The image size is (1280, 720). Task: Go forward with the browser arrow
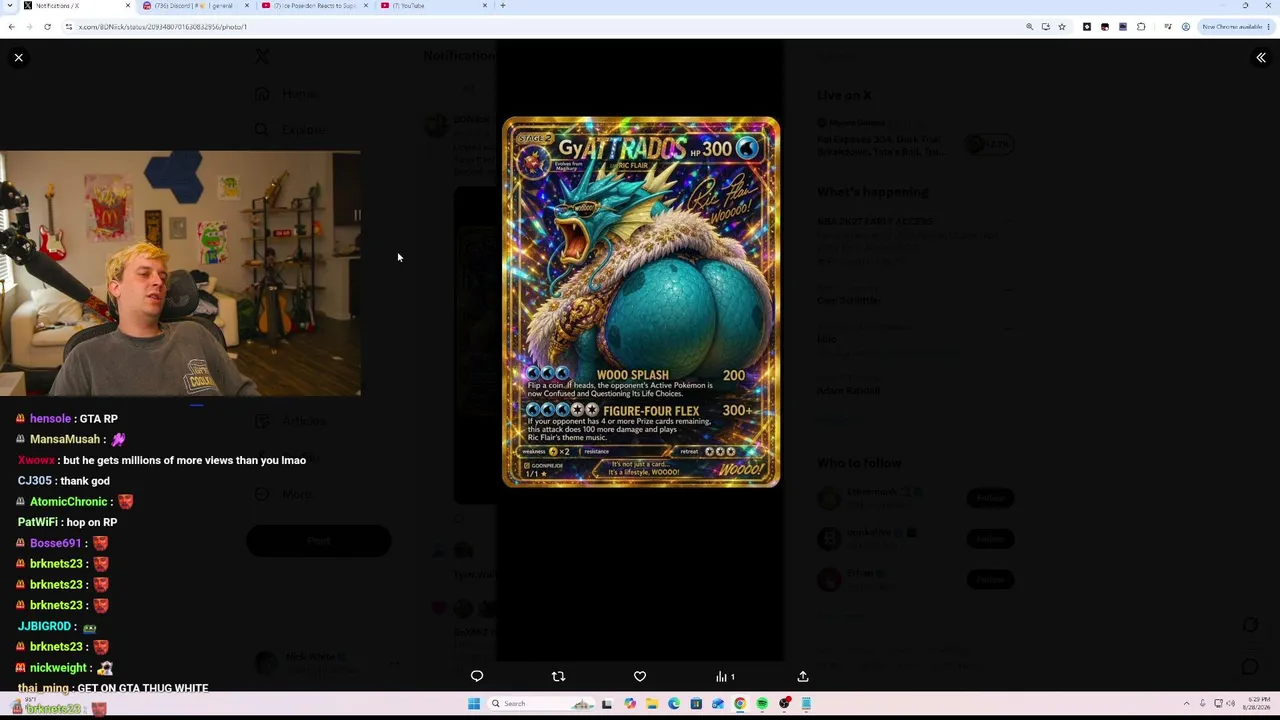point(29,27)
